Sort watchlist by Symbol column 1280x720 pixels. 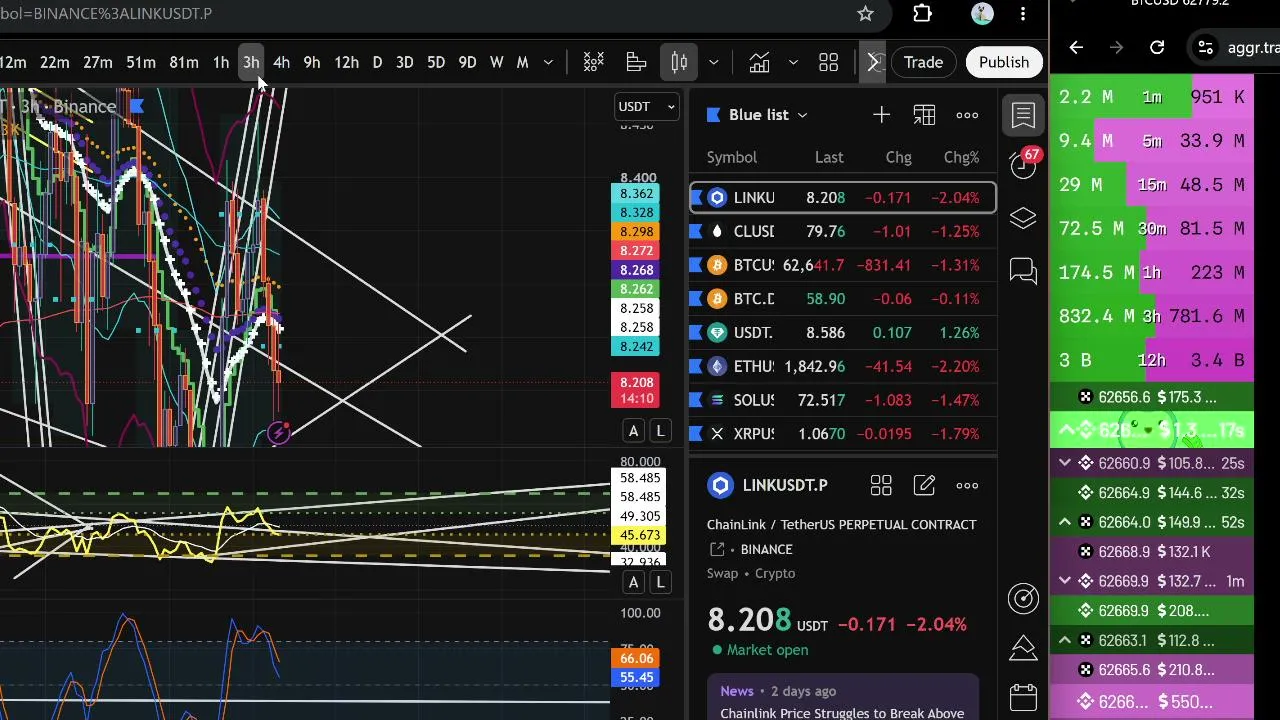tap(732, 157)
